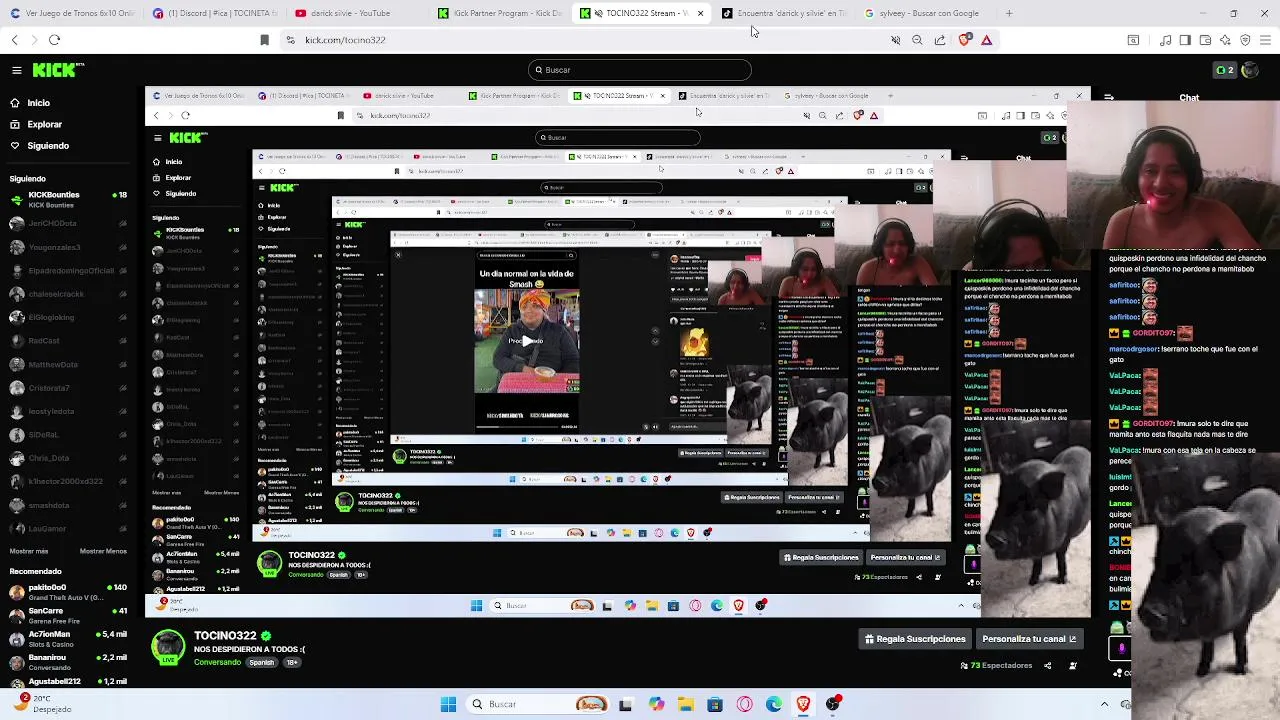The height and width of the screenshot is (720, 1280).
Task: Open a new browser tab
Action: point(1009,13)
